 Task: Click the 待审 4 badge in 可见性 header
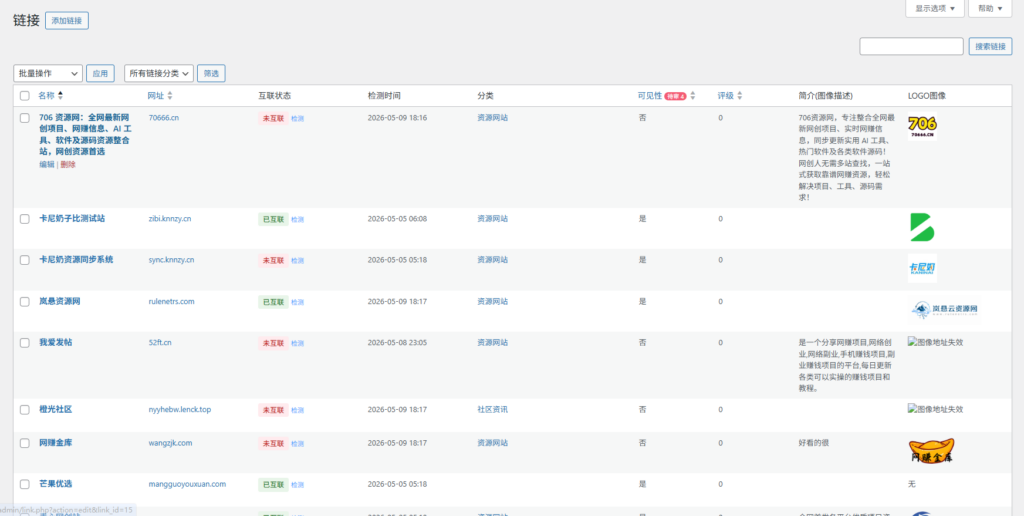(675, 96)
